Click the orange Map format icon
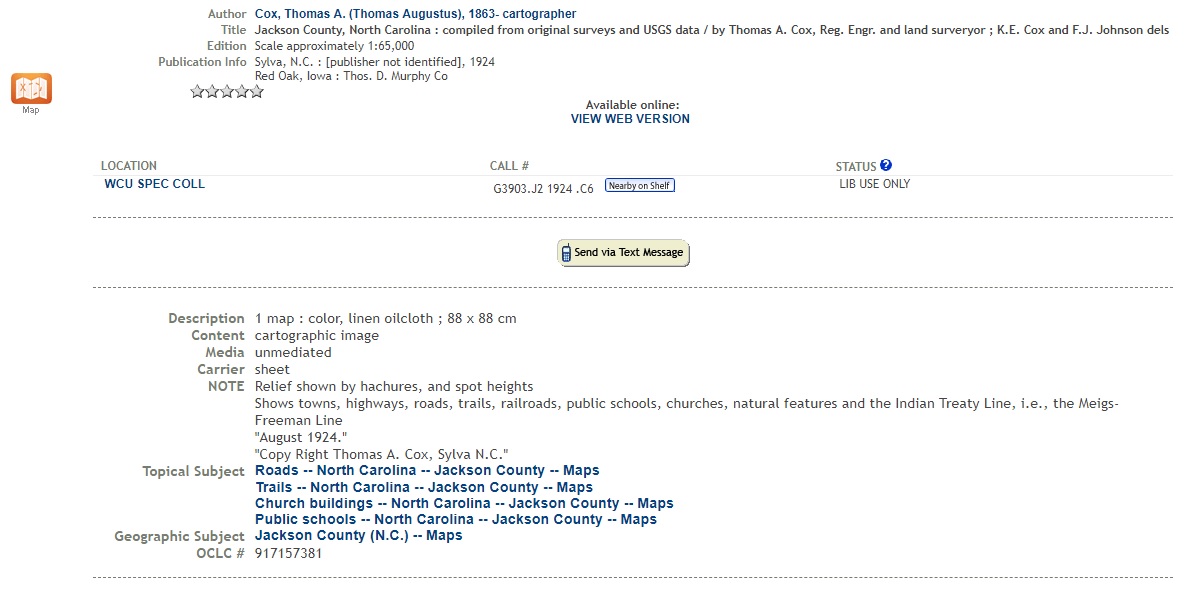This screenshot has width=1194, height=589. pyautogui.click(x=31, y=88)
